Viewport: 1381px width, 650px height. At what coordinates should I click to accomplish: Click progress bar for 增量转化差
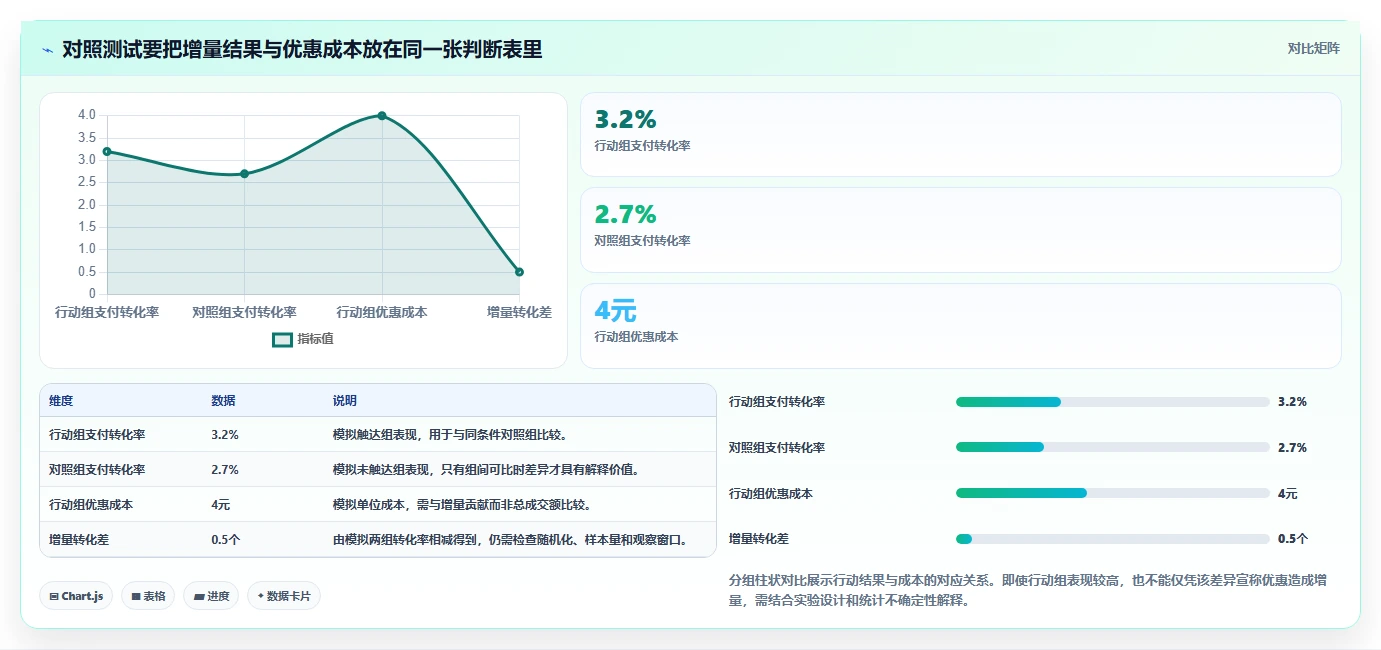[x=1113, y=539]
